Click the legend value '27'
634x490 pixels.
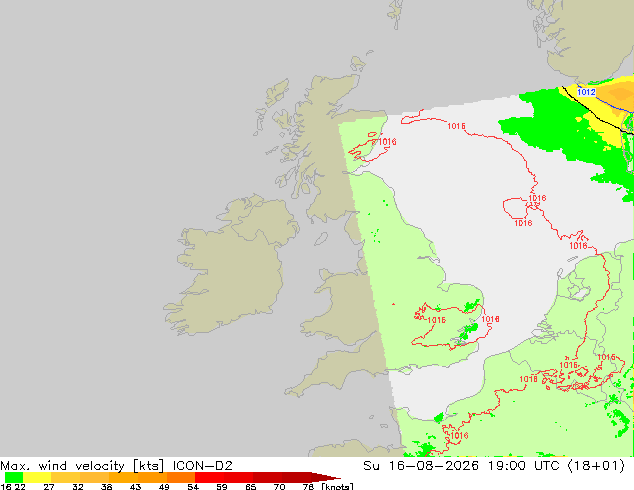(x=49, y=486)
